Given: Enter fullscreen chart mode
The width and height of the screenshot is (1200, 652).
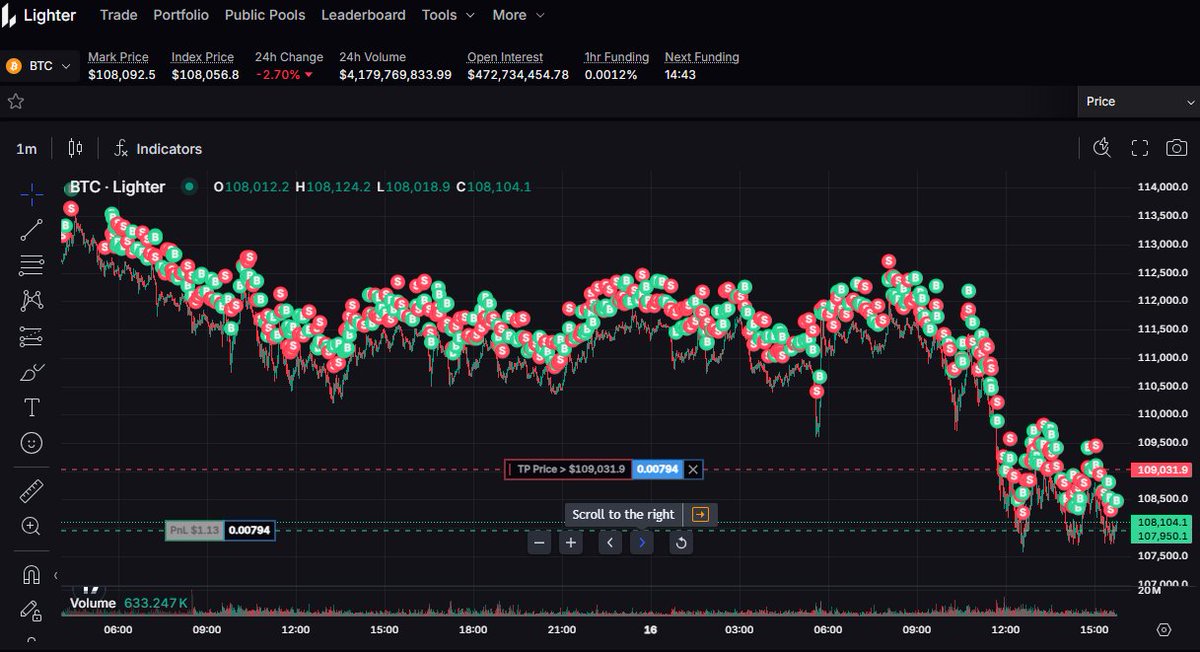Looking at the screenshot, I should [x=1139, y=148].
